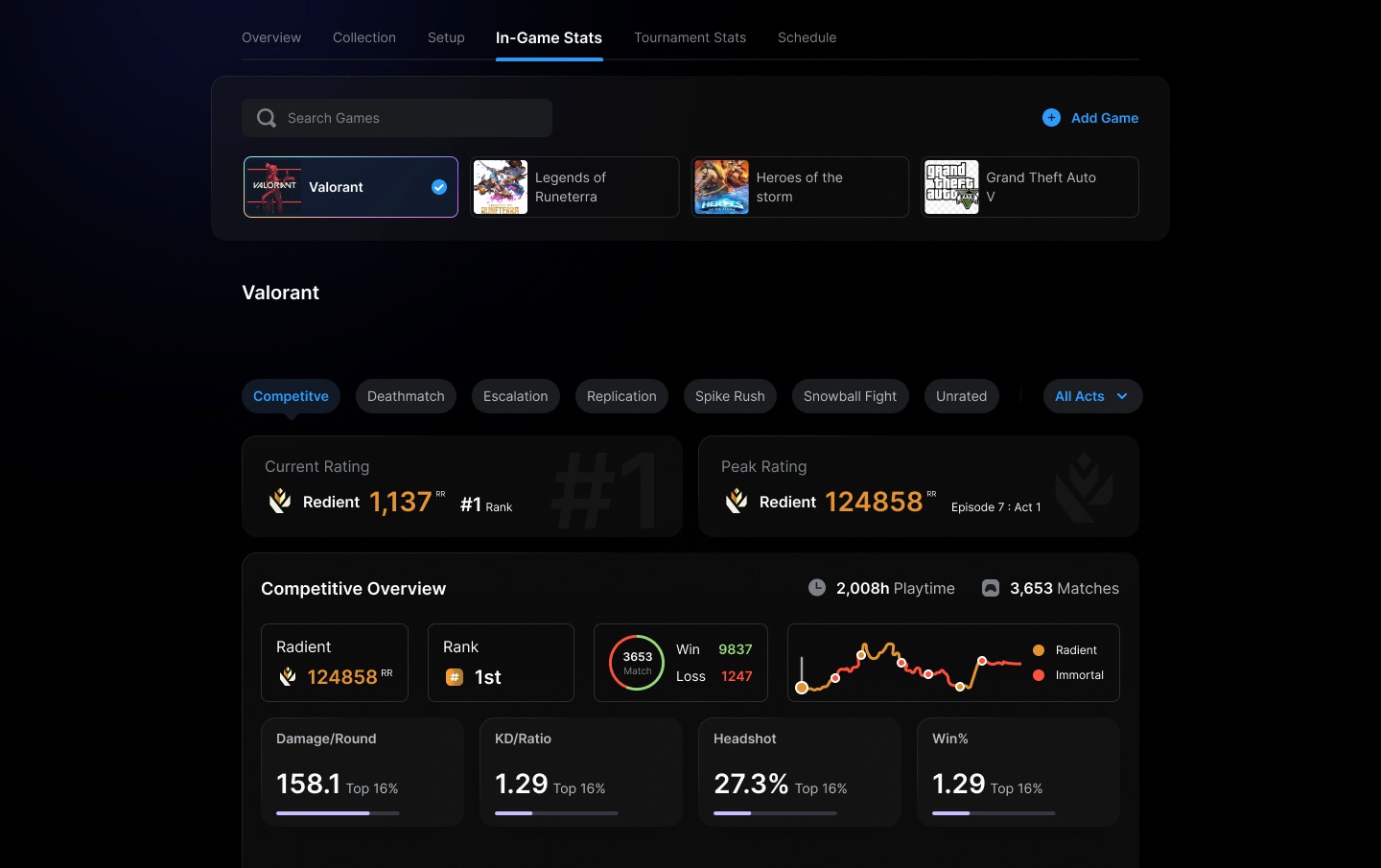Click the first orange point on the rating chart
This screenshot has height=868, width=1381.
802,688
